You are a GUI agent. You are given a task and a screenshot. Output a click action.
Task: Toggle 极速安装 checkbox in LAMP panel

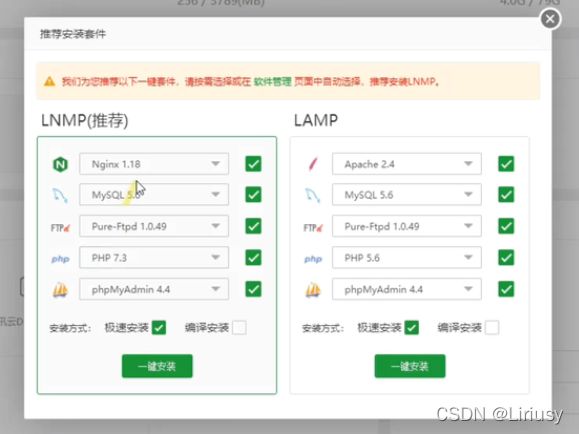pyautogui.click(x=412, y=327)
